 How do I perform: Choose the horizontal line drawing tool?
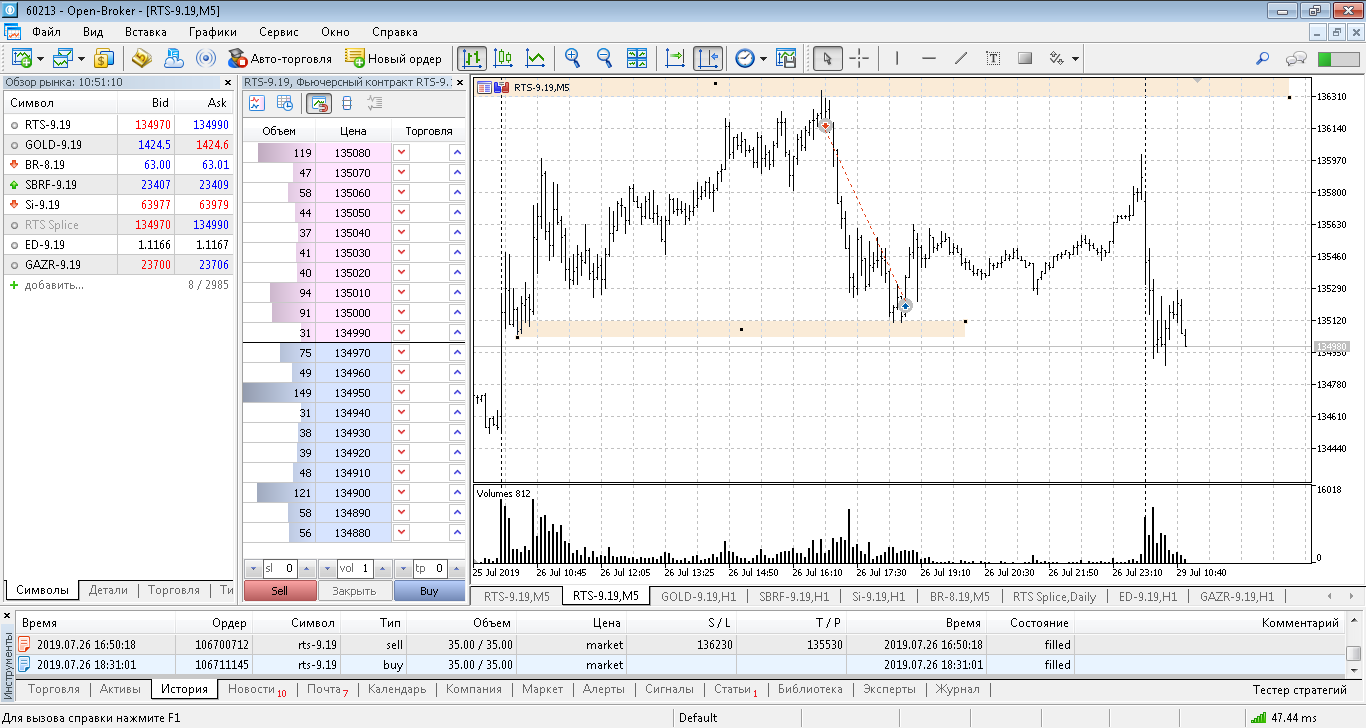tap(928, 58)
